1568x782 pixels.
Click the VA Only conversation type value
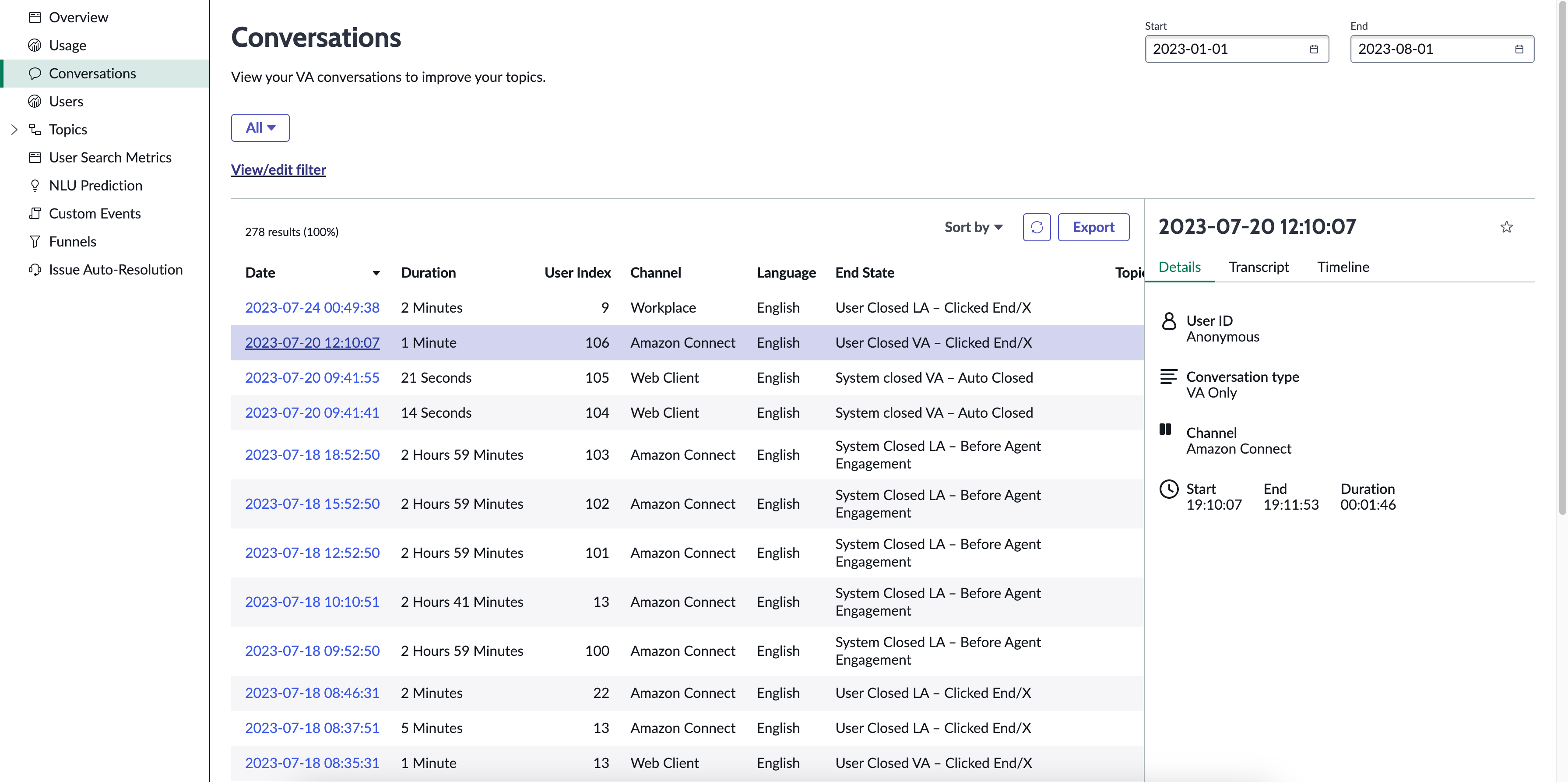pyautogui.click(x=1211, y=393)
